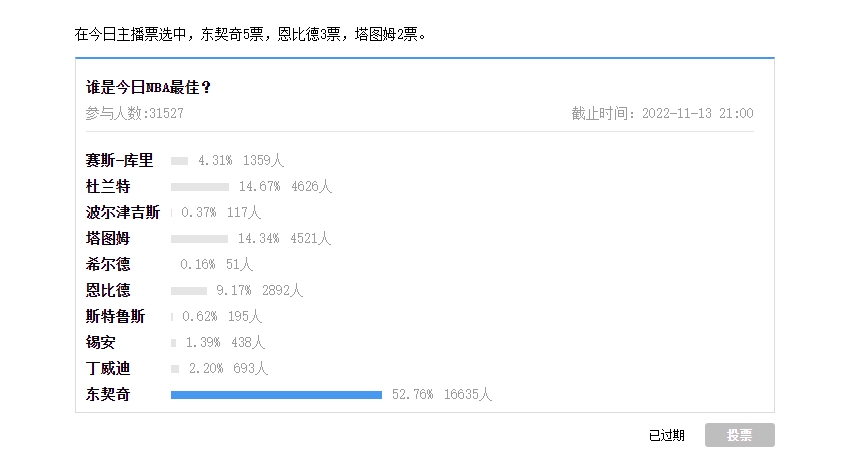
Task: Pick the 波尔津吉斯 poll entry
Action: [x=123, y=212]
